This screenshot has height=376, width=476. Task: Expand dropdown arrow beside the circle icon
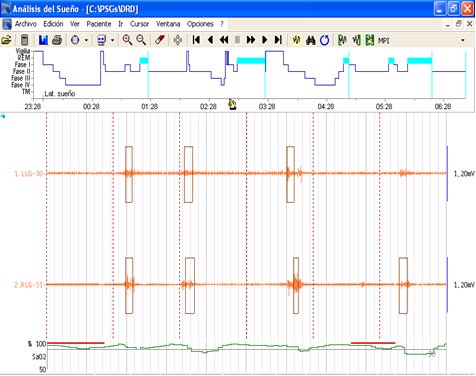tap(86, 40)
